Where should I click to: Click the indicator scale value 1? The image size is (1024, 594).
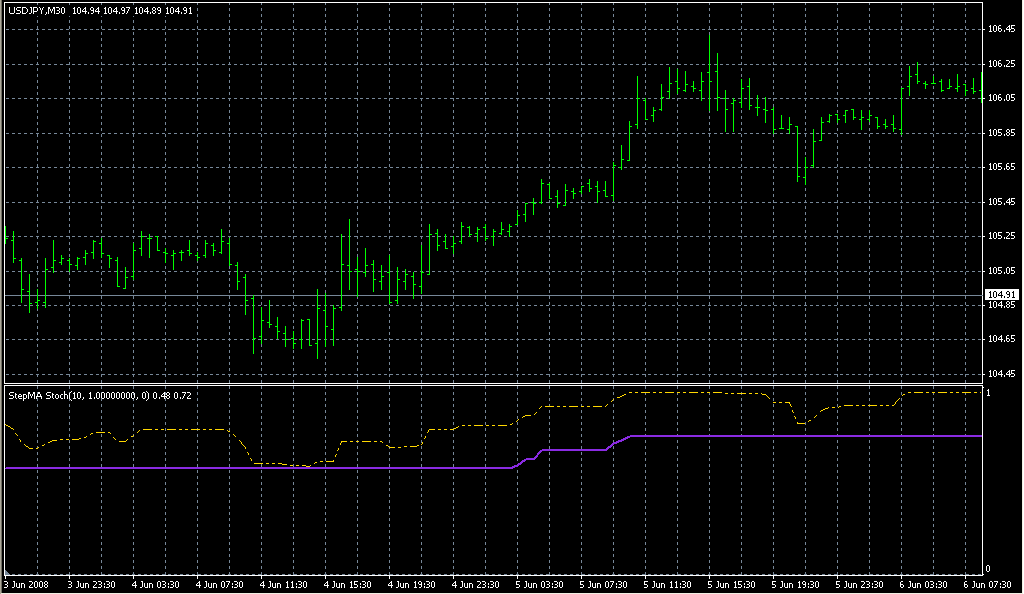(x=989, y=394)
